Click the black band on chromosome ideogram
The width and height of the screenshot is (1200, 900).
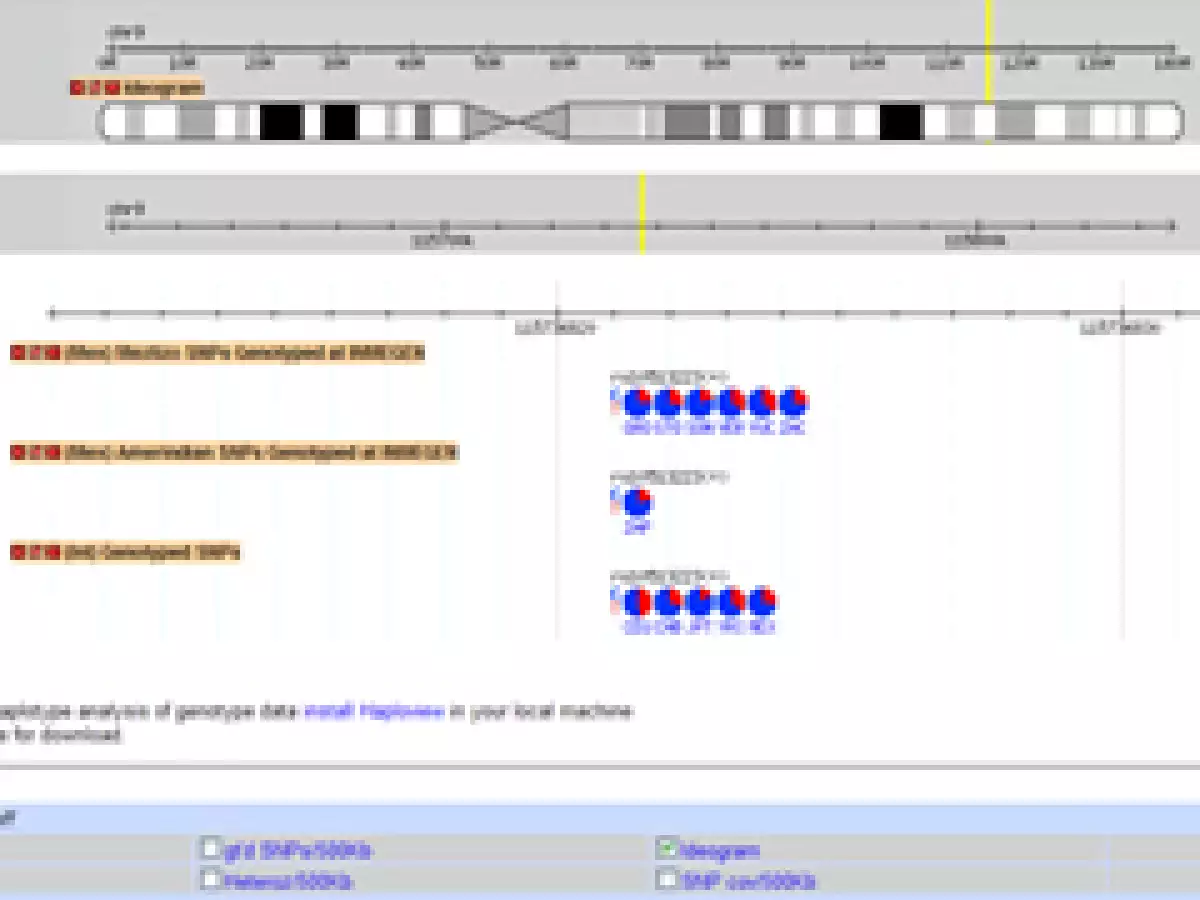pos(280,122)
